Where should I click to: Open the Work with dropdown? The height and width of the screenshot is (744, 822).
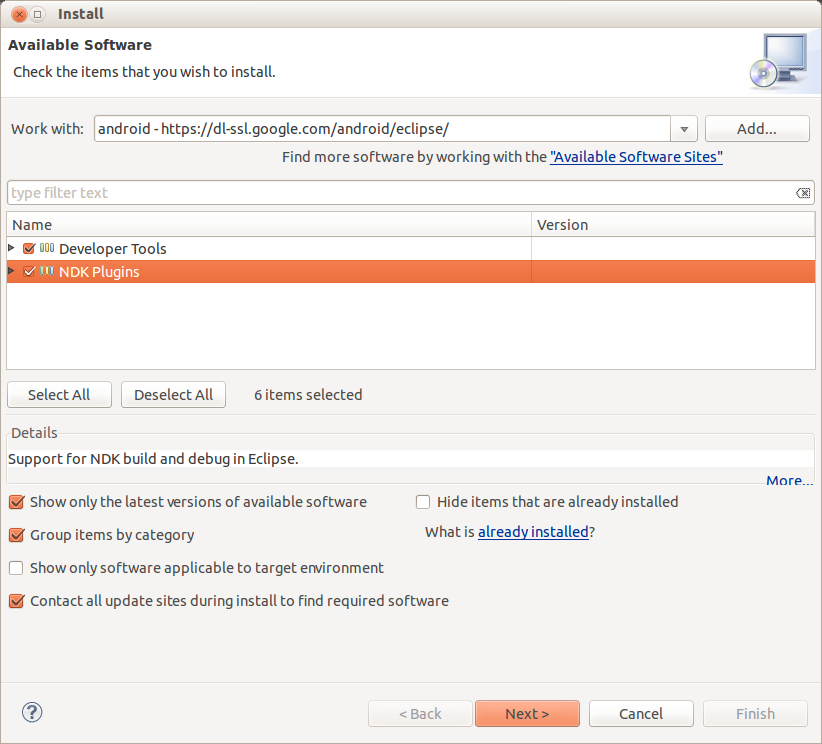[683, 128]
